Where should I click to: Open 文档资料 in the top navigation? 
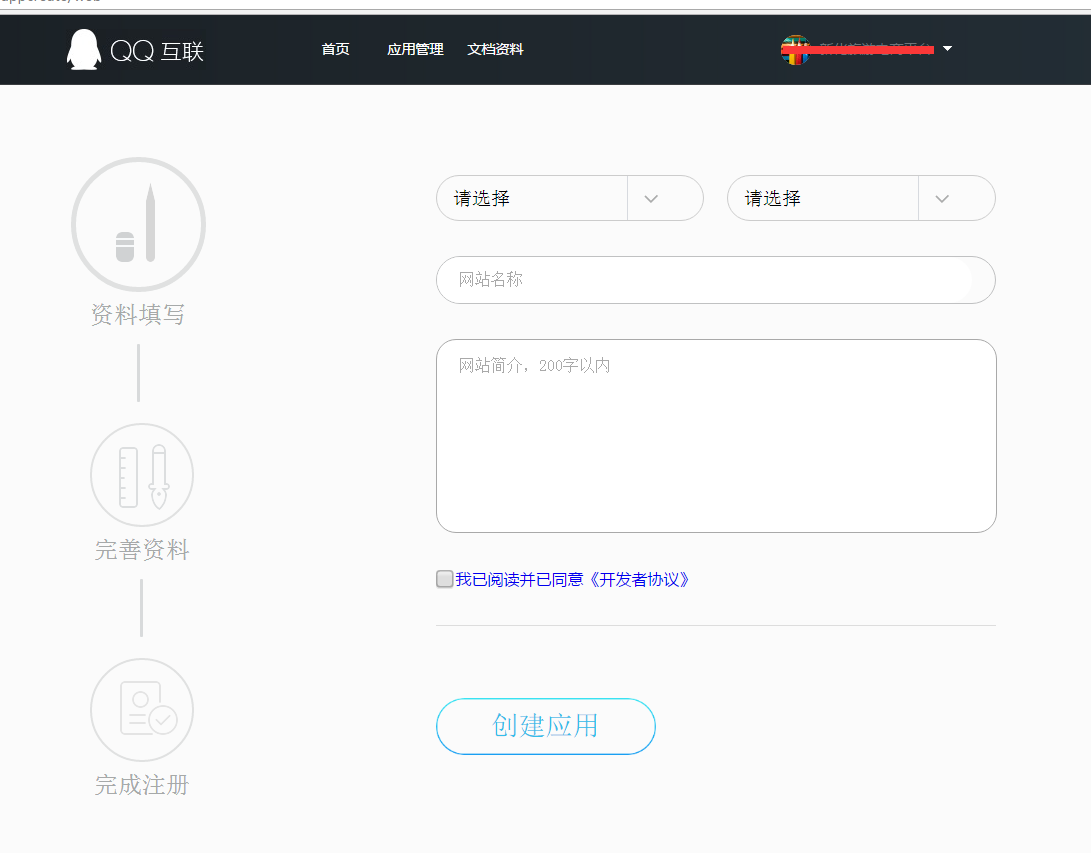pyautogui.click(x=495, y=50)
